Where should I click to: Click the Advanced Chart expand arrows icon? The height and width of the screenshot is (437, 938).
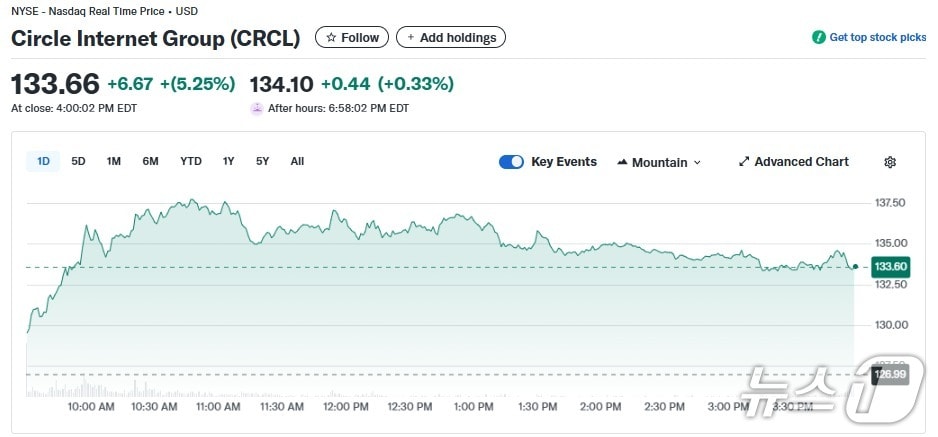click(743, 162)
